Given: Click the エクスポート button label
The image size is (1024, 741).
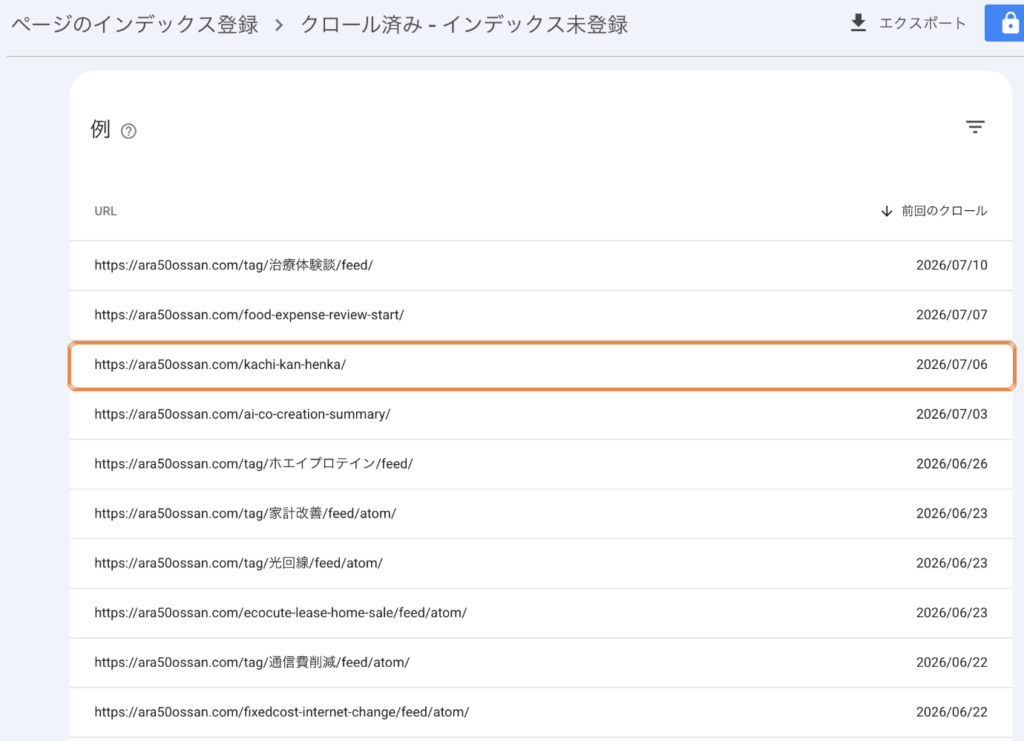Looking at the screenshot, I should pyautogui.click(x=922, y=24).
